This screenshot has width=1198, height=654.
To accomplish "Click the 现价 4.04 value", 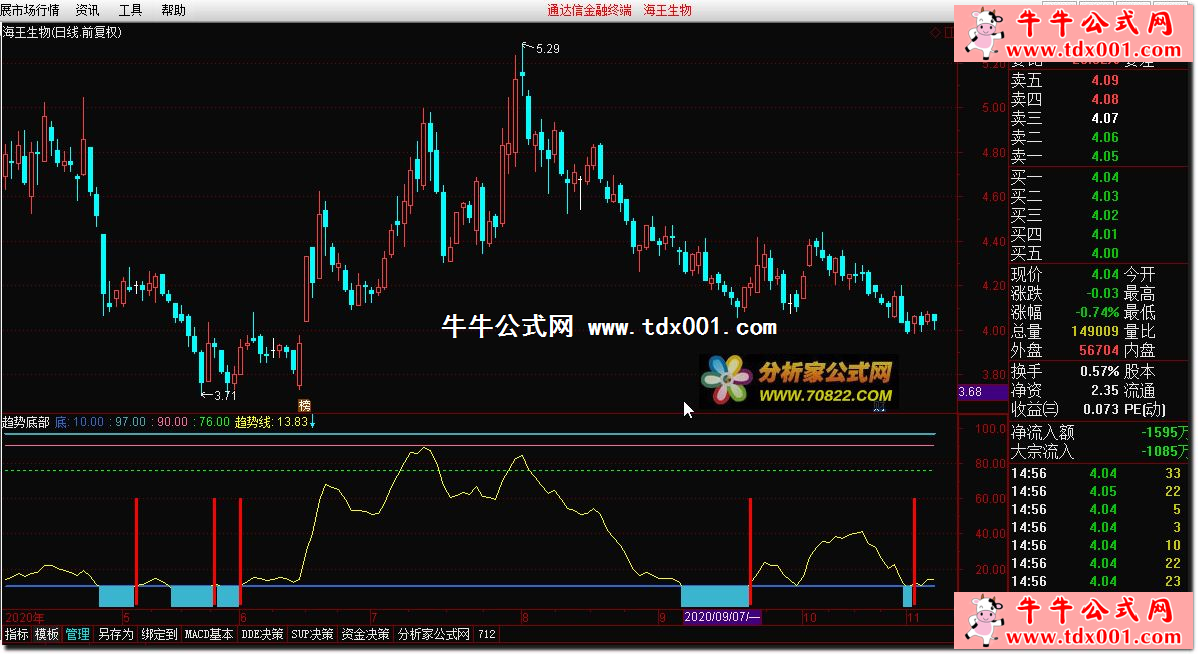I will (1105, 274).
